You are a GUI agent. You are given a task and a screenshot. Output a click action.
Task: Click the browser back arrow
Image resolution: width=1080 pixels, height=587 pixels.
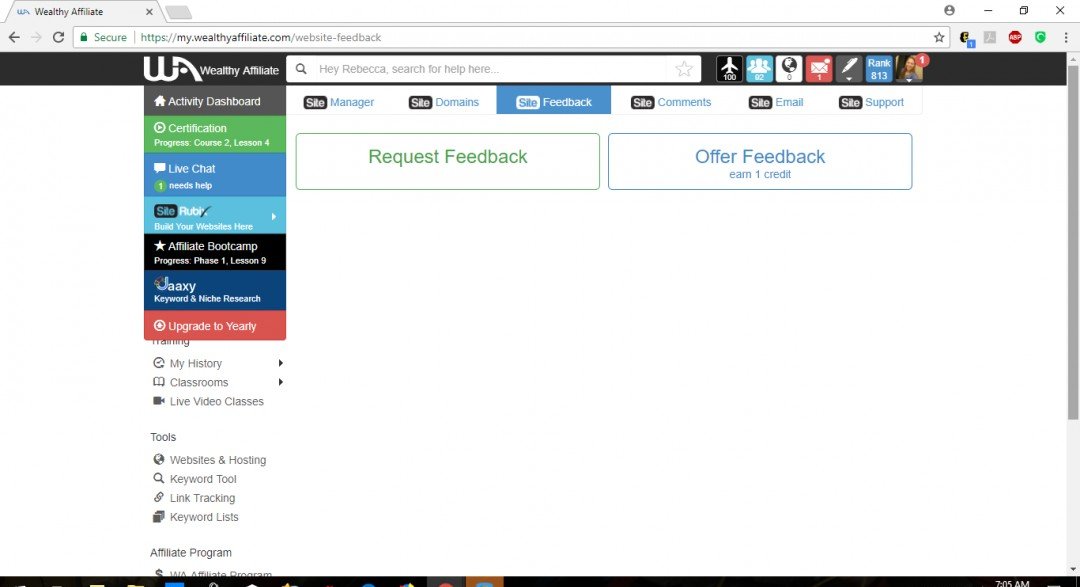click(x=14, y=37)
